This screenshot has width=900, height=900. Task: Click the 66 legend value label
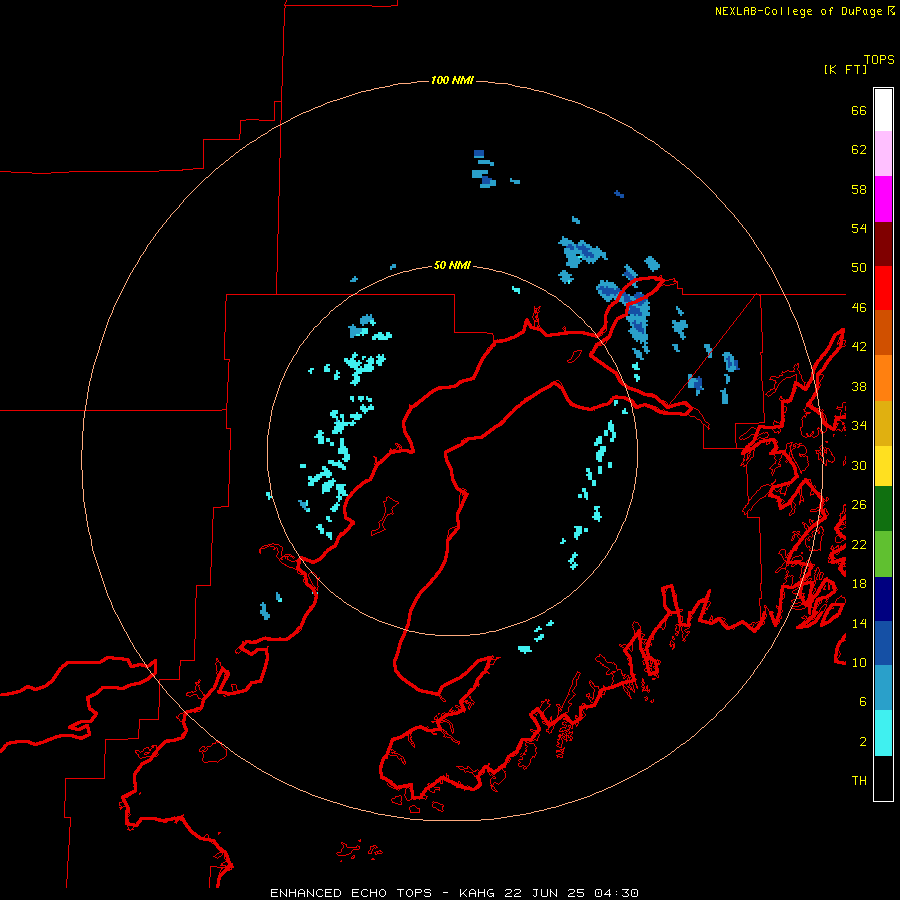click(x=859, y=110)
